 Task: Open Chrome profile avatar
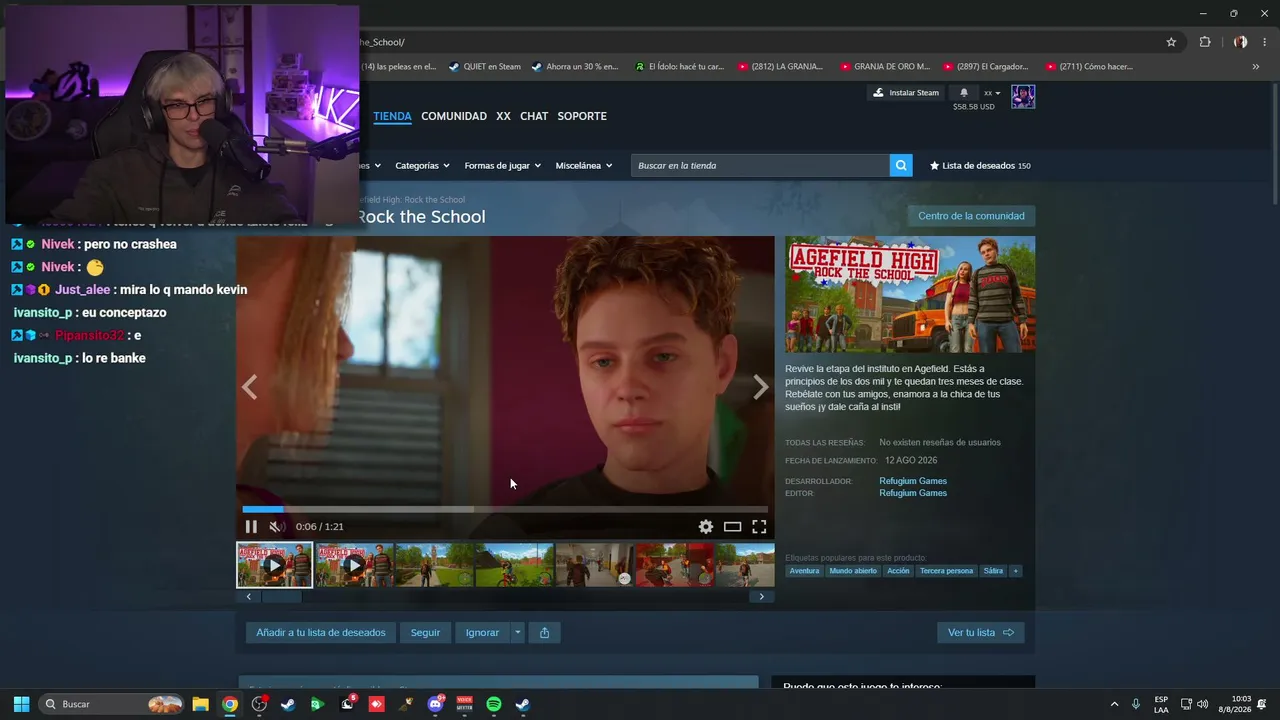(1240, 42)
